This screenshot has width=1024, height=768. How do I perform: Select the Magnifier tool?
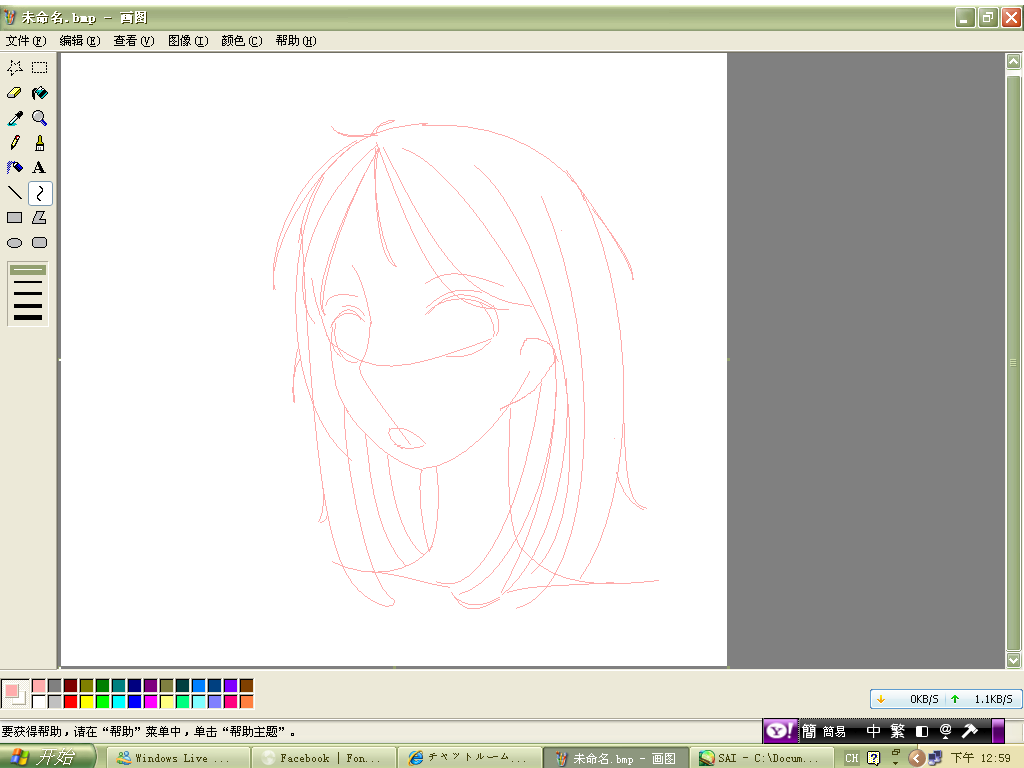(40, 118)
